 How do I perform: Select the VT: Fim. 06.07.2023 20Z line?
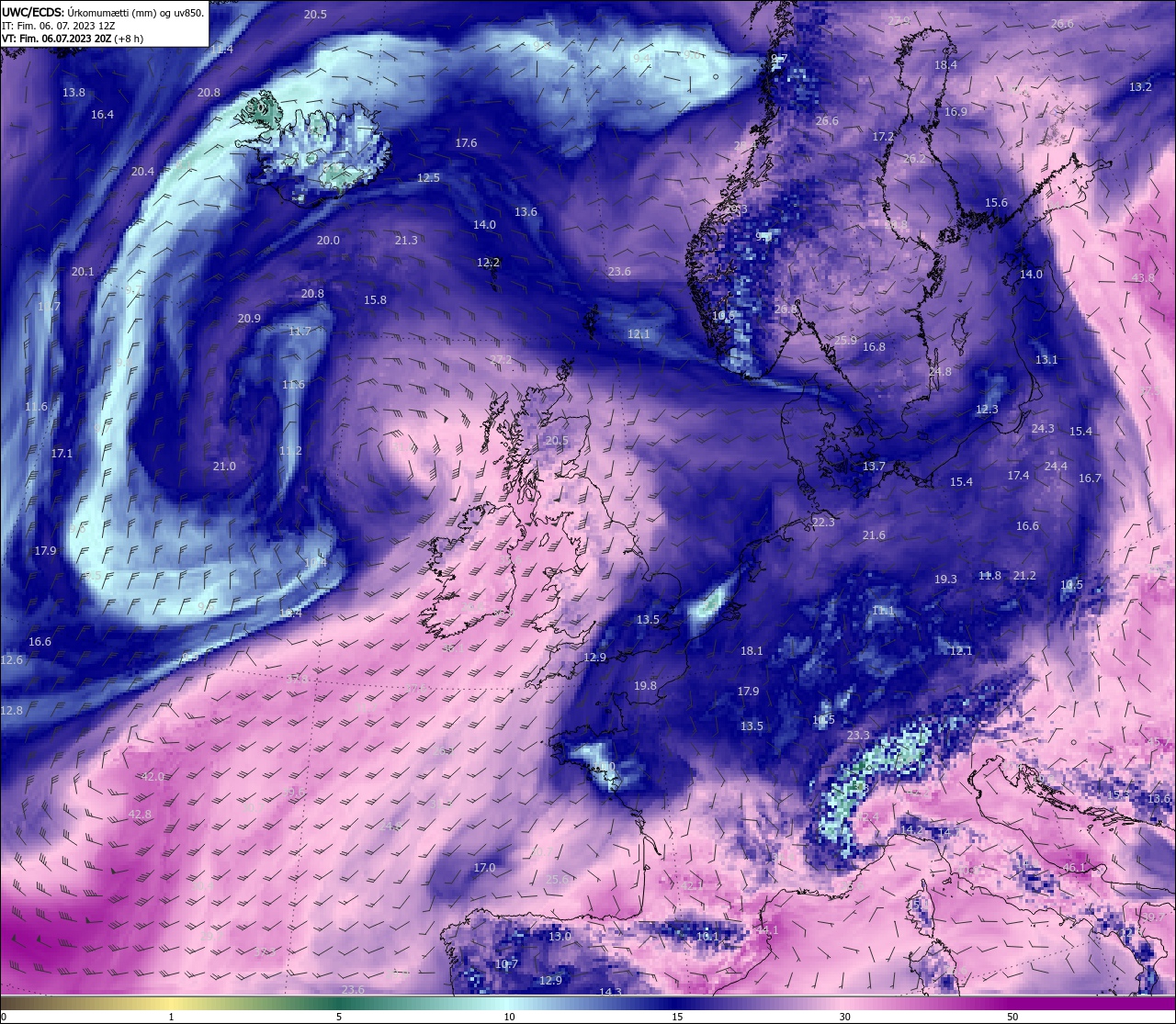(73, 39)
